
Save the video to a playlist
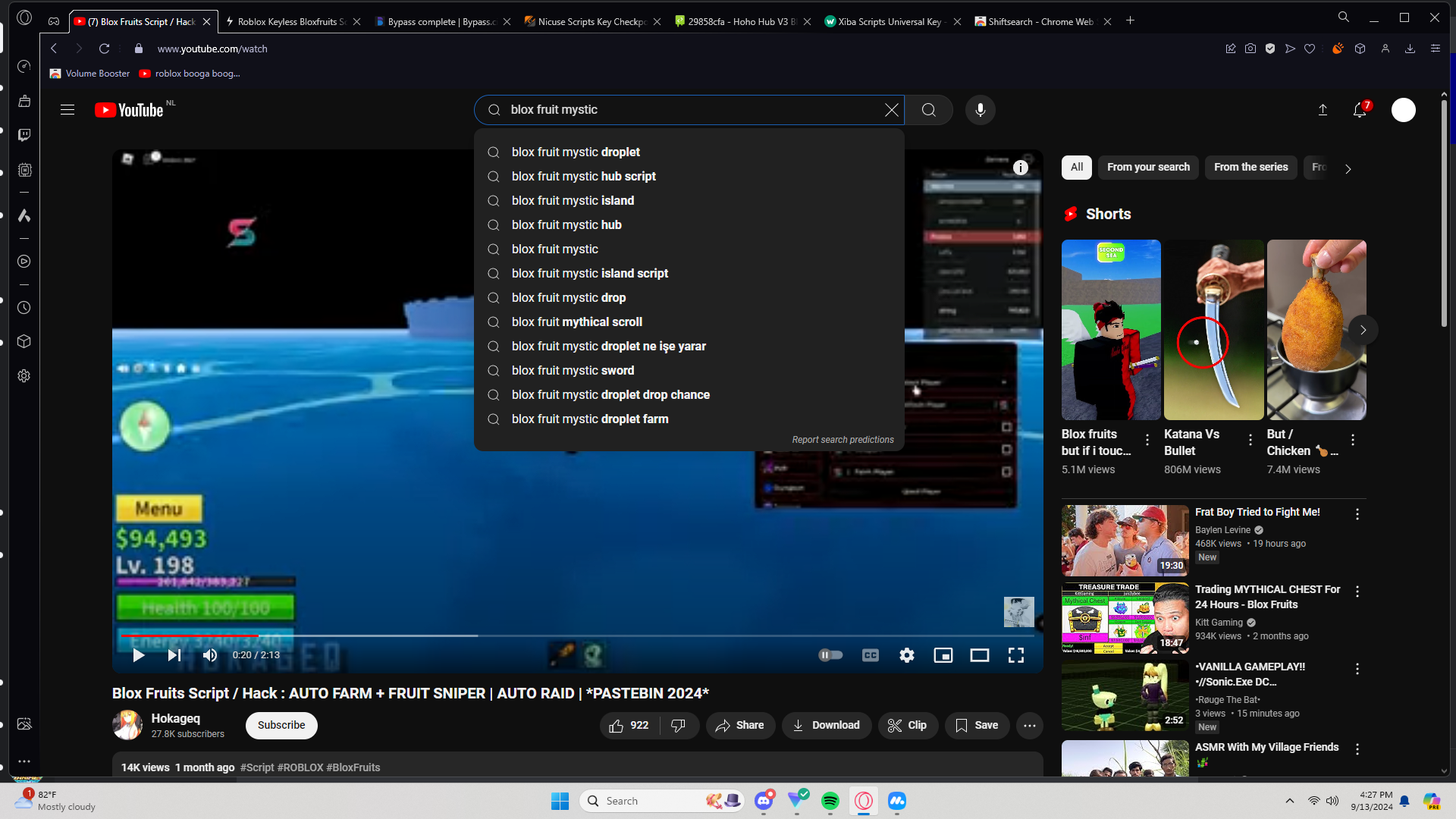click(x=977, y=726)
